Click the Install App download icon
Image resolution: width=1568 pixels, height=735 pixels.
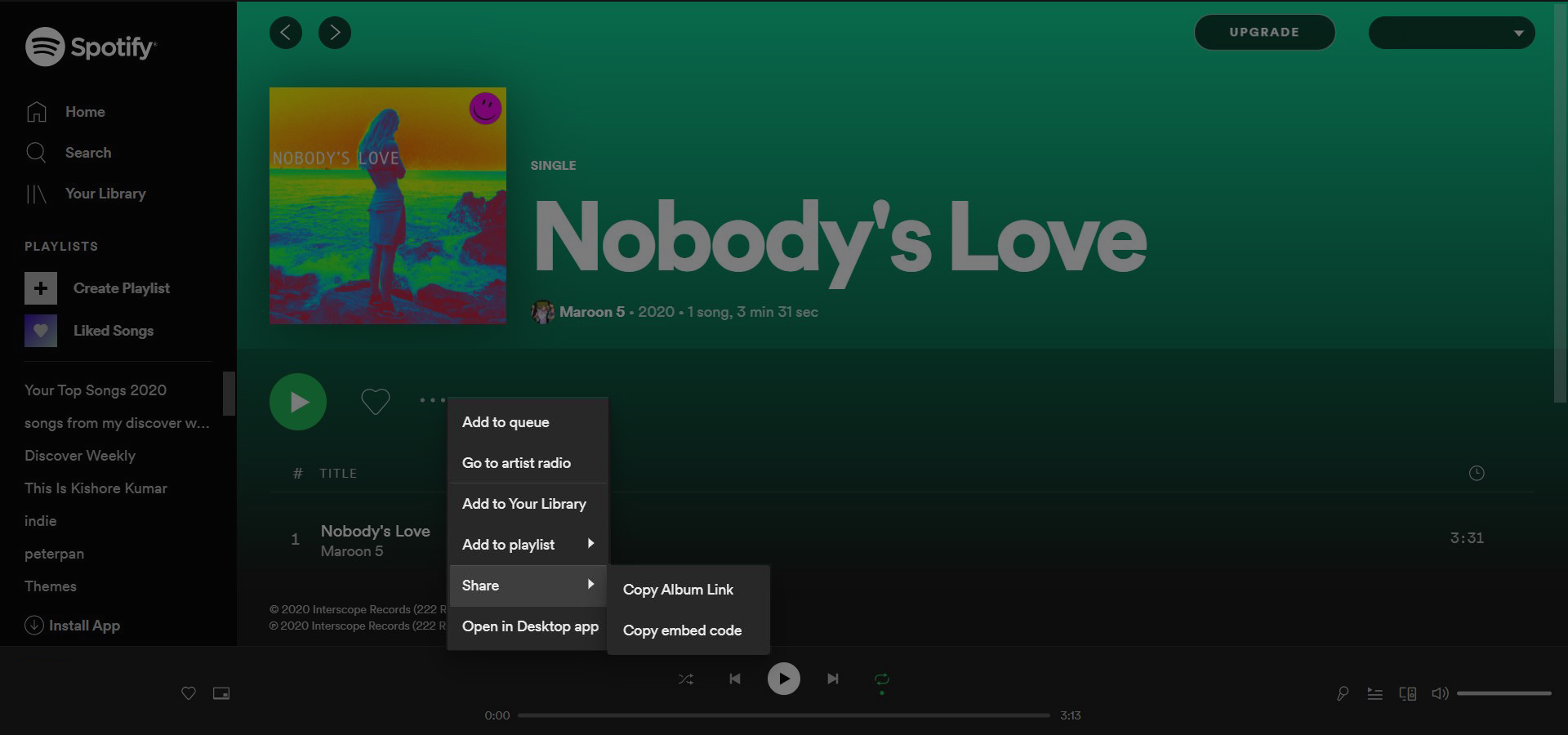pos(34,625)
